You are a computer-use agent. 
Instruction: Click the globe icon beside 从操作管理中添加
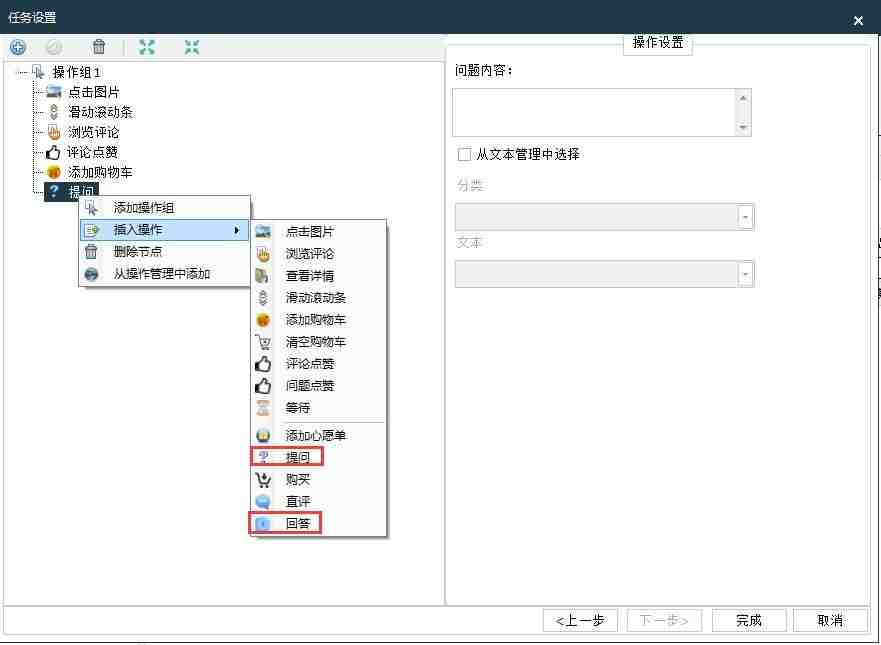coord(92,274)
